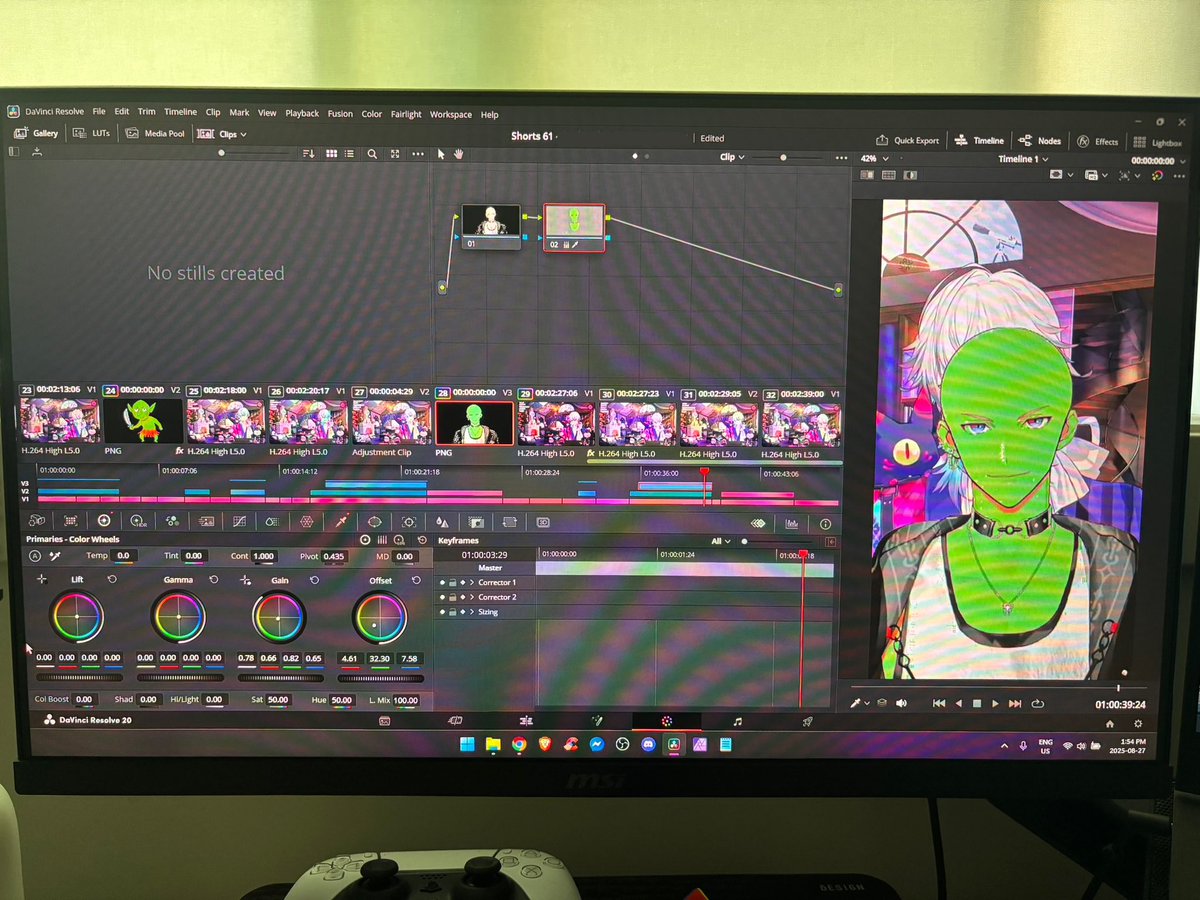Screen dimensions: 1200x900
Task: Select the Tracker tool icon
Action: click(408, 521)
